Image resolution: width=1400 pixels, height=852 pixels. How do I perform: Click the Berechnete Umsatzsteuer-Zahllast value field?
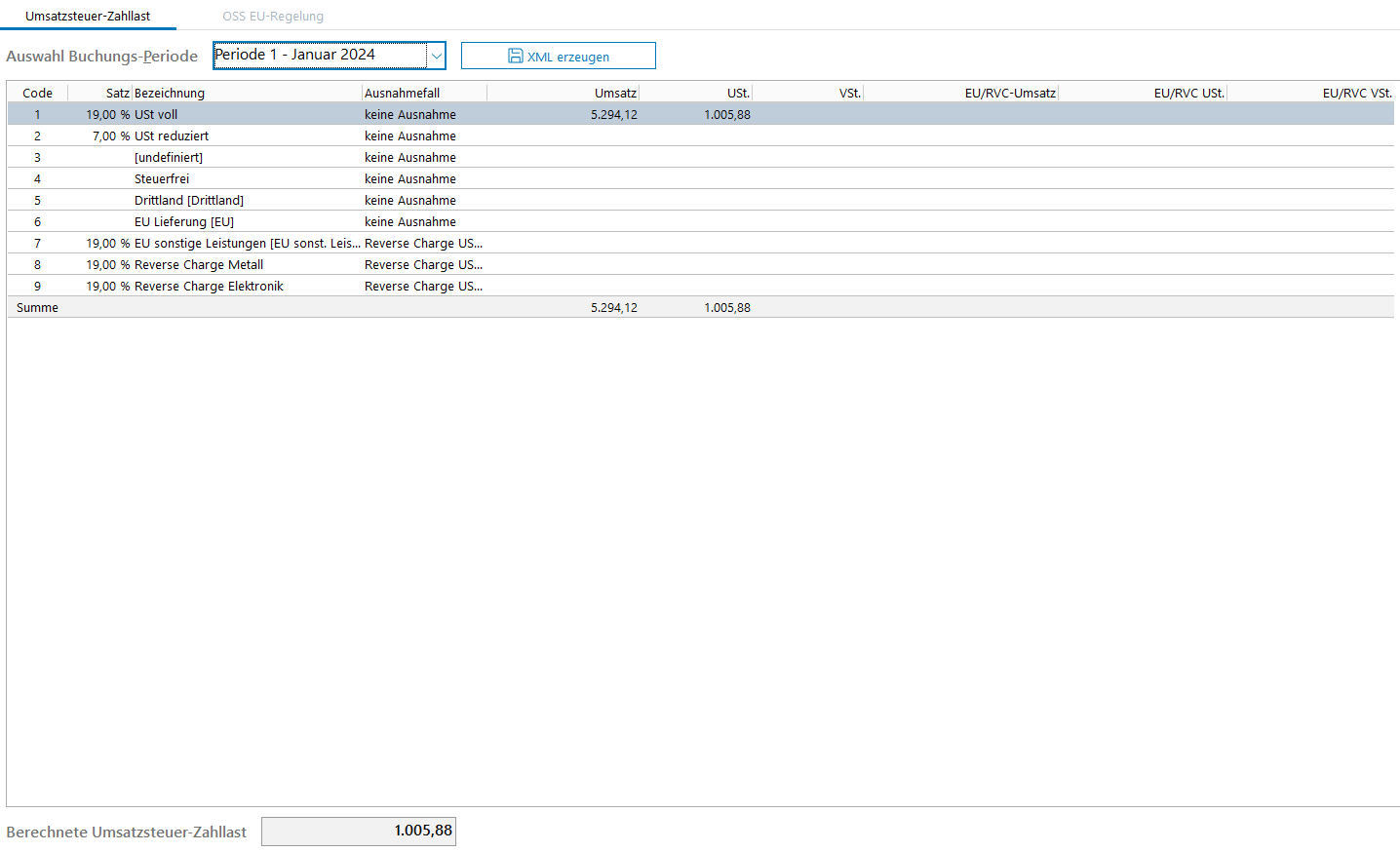click(359, 832)
